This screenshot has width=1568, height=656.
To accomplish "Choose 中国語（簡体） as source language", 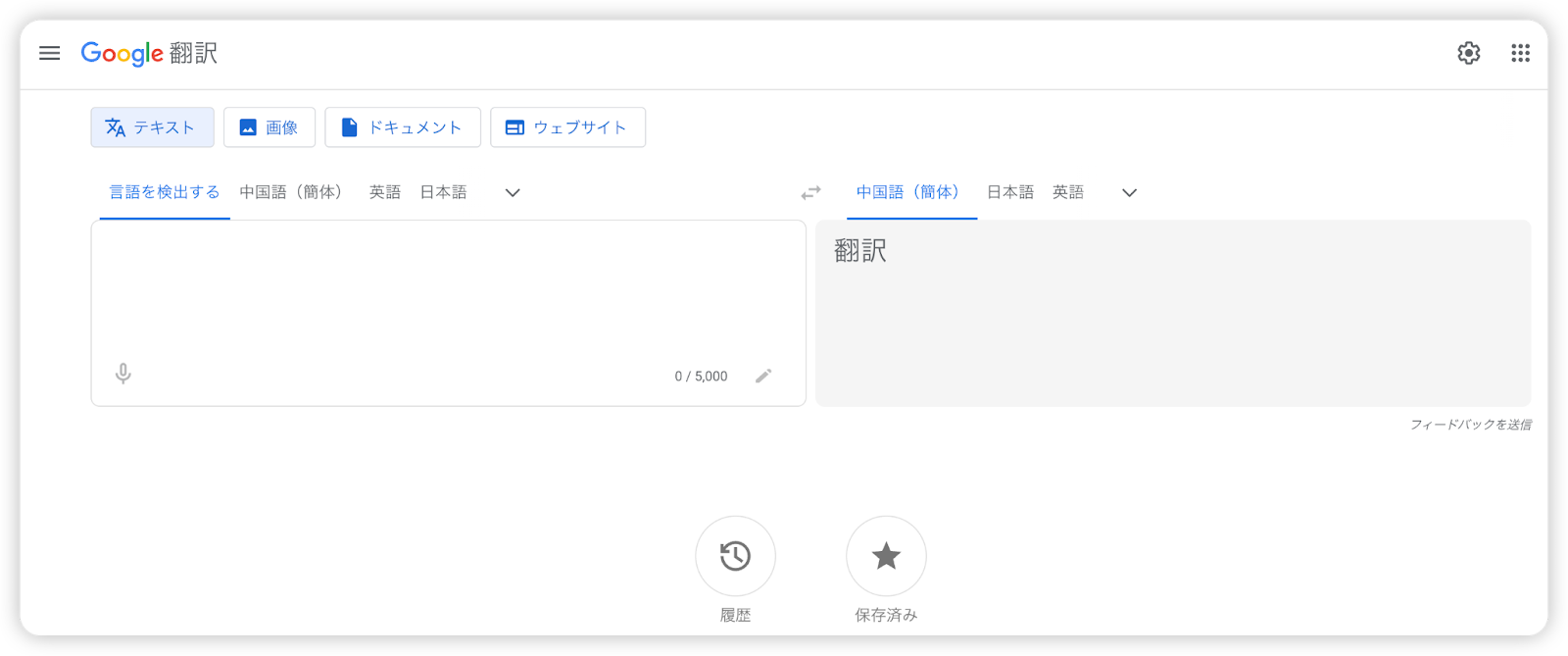I will point(294,192).
